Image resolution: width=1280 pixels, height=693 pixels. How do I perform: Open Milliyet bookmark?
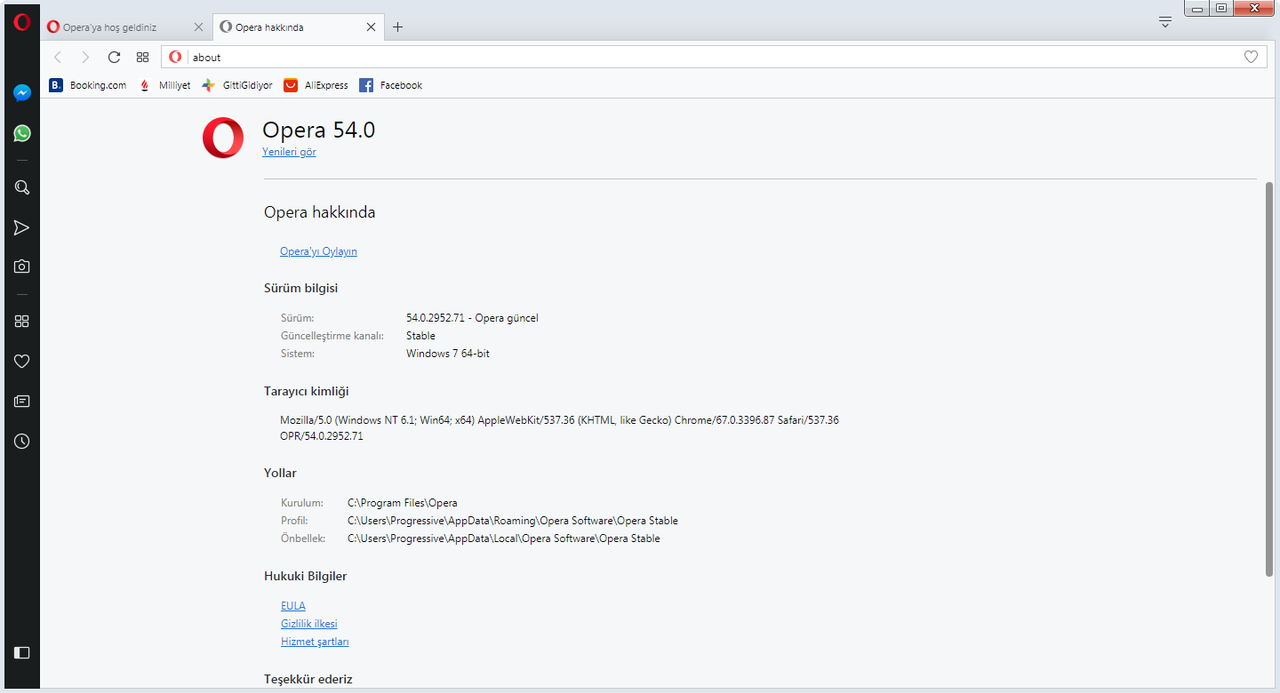[x=164, y=85]
